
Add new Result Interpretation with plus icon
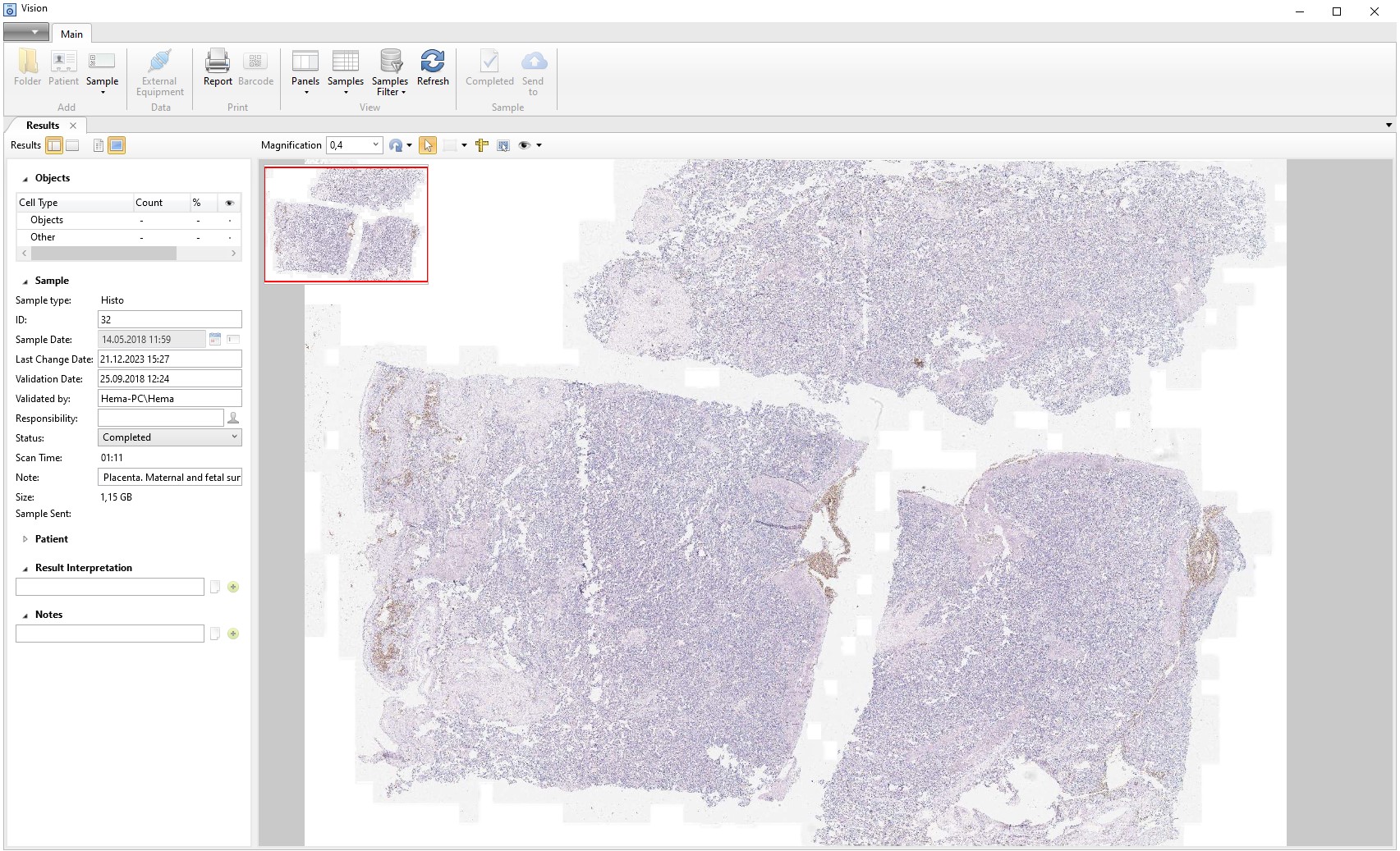pyautogui.click(x=233, y=587)
